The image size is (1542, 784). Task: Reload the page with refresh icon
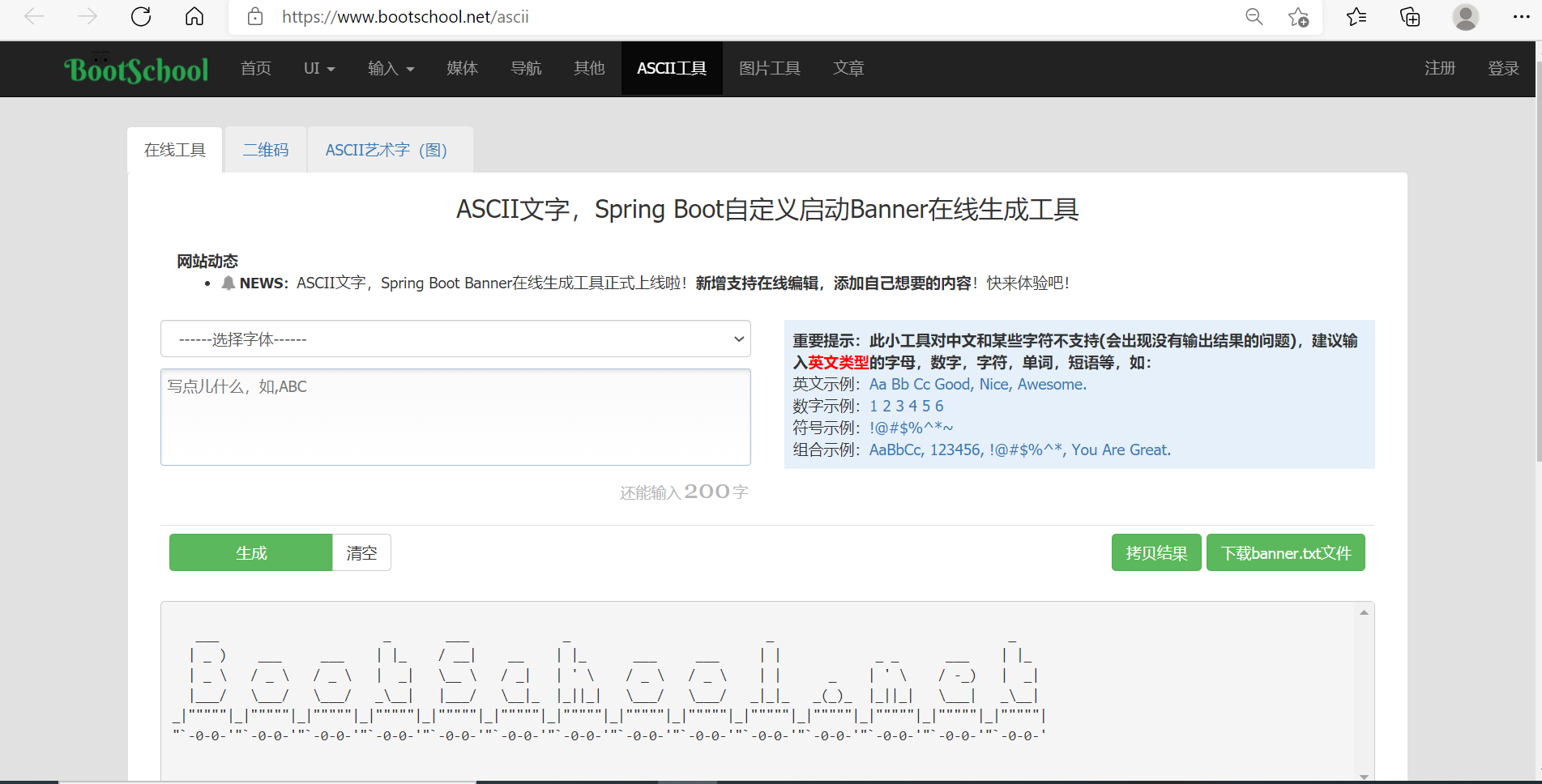tap(141, 17)
